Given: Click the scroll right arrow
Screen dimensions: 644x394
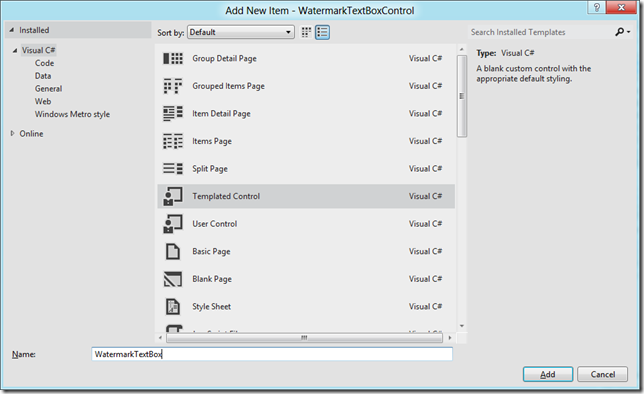Looking at the screenshot, I should pyautogui.click(x=450, y=338).
